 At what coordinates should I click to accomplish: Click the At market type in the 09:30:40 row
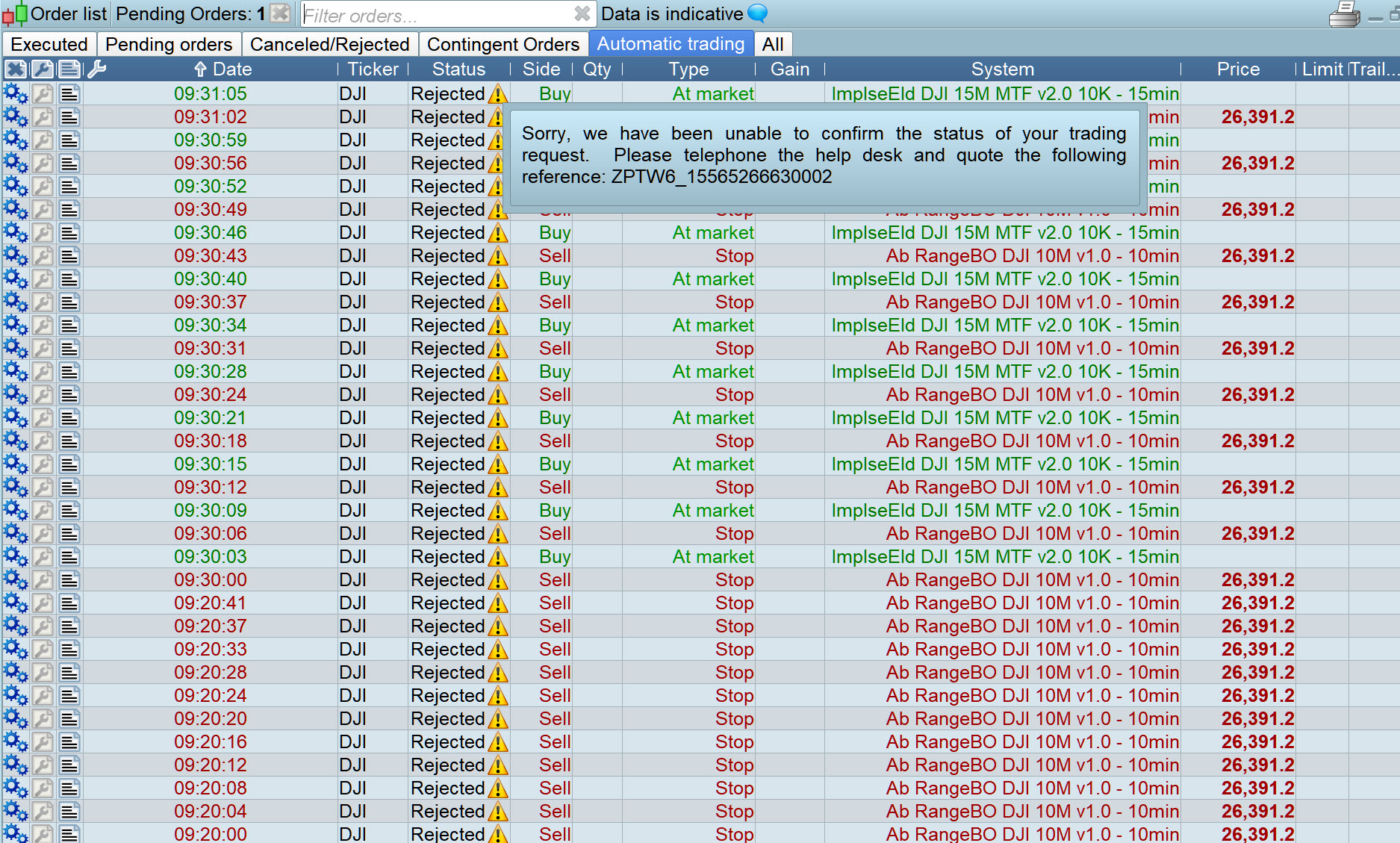[713, 279]
